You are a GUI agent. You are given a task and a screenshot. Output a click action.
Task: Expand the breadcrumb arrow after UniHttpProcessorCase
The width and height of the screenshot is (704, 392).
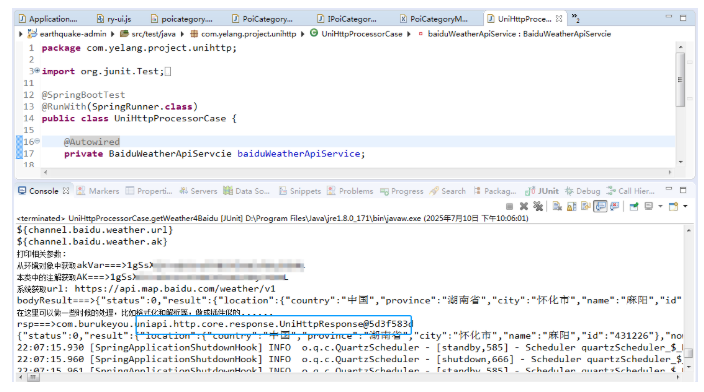pyautogui.click(x=409, y=34)
